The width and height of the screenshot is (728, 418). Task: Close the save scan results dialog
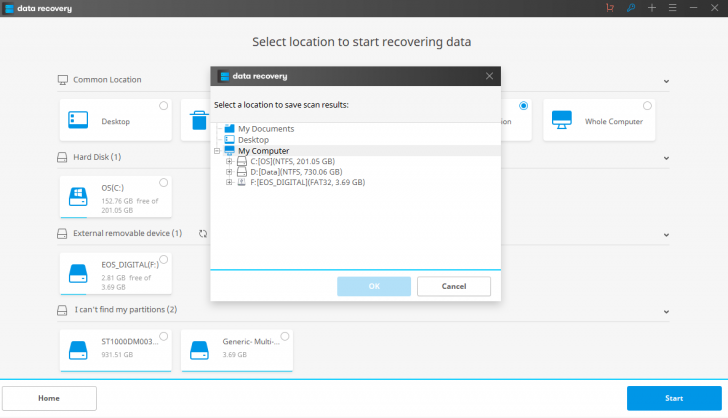coord(489,76)
